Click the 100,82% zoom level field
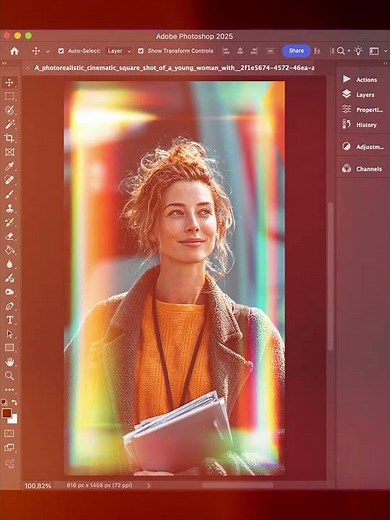 38,486
